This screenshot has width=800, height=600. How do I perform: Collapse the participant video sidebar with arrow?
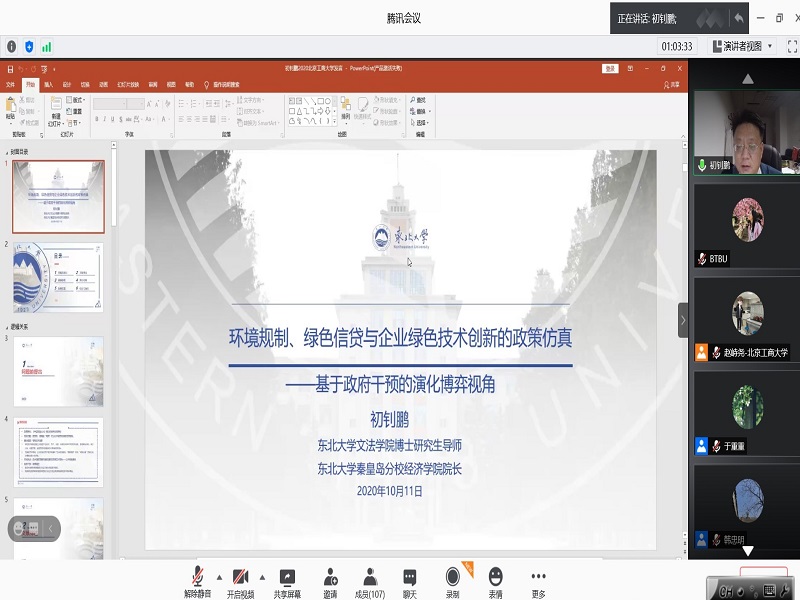pyautogui.click(x=684, y=320)
